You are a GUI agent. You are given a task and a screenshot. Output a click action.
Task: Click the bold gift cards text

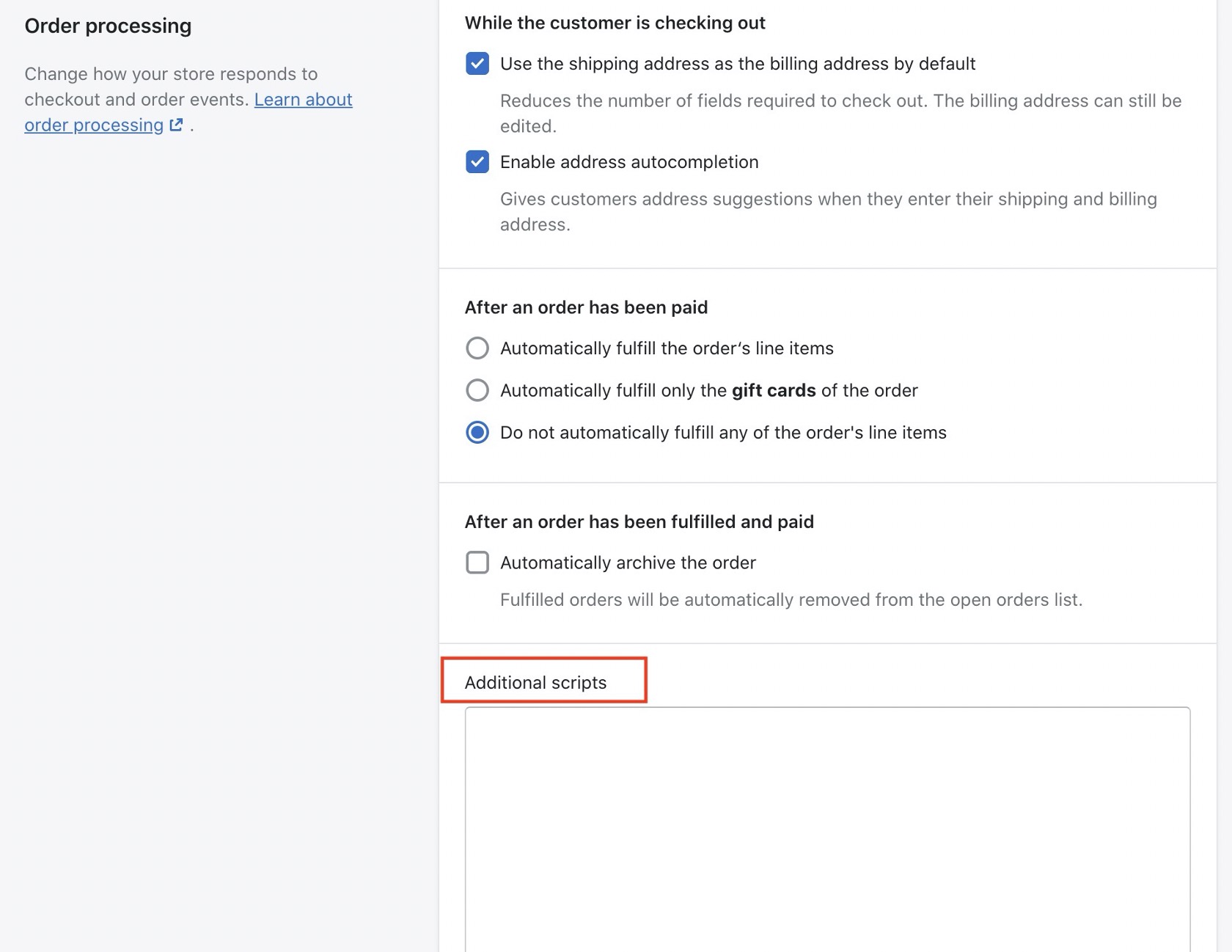(x=774, y=390)
